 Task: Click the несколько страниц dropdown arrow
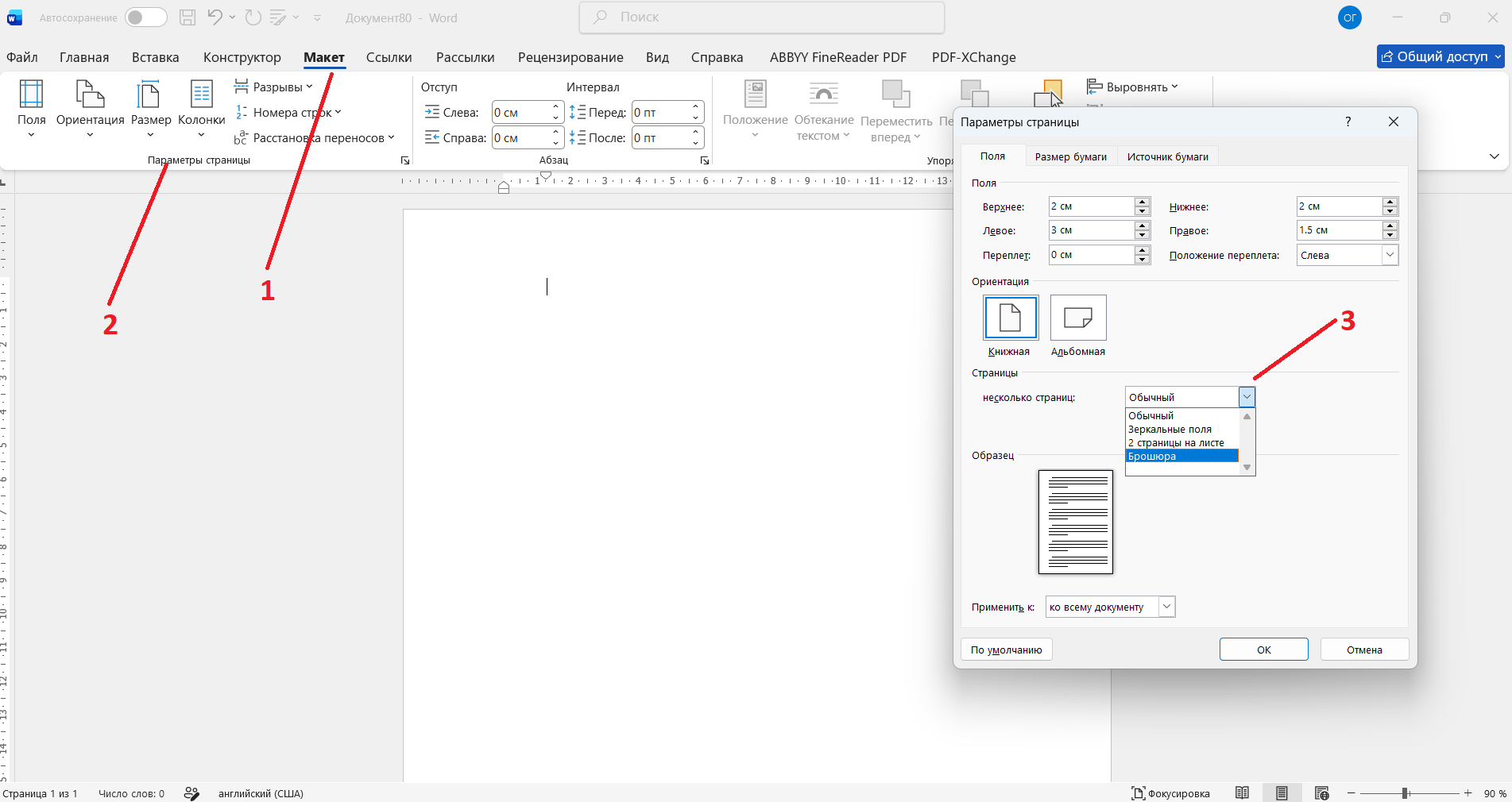(x=1247, y=396)
